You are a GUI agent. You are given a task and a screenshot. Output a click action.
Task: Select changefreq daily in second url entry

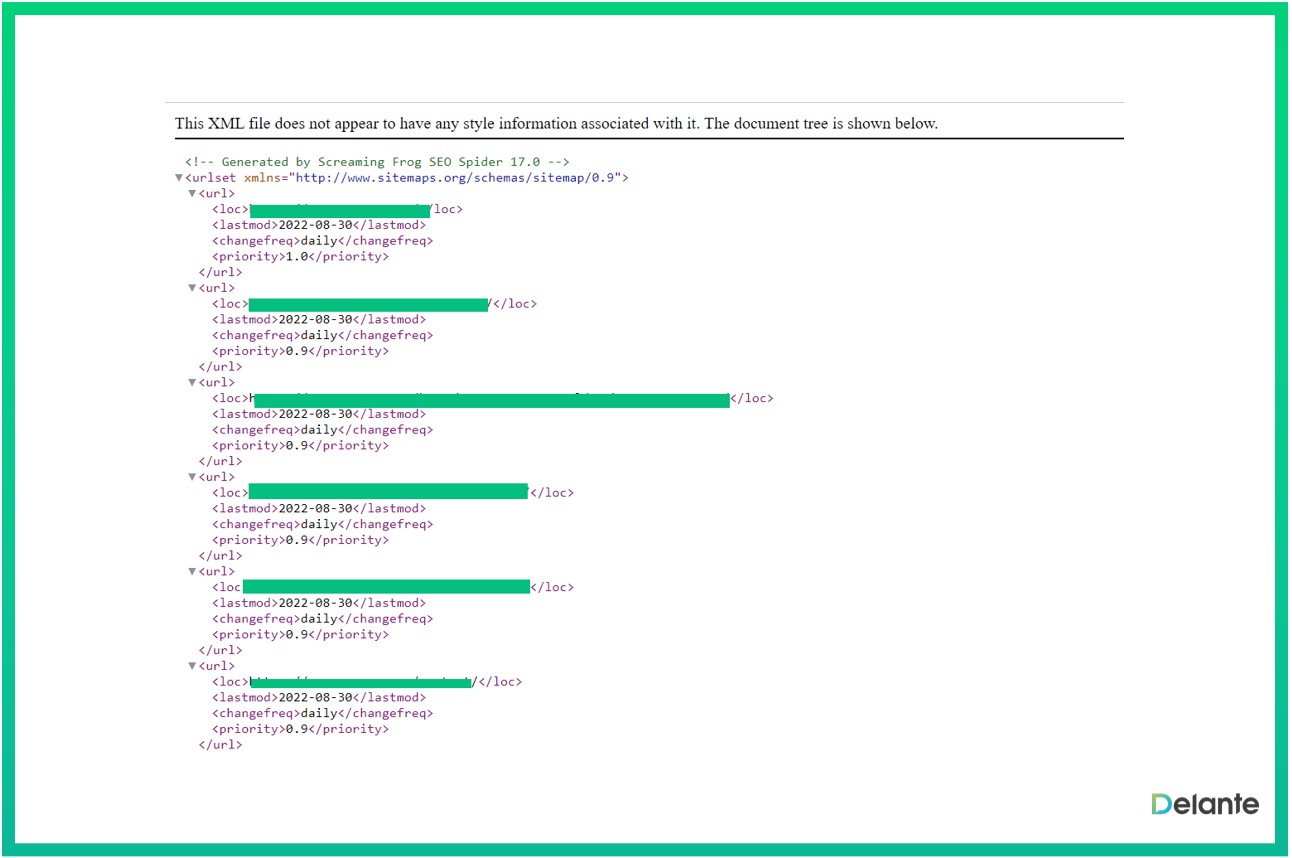click(x=319, y=336)
